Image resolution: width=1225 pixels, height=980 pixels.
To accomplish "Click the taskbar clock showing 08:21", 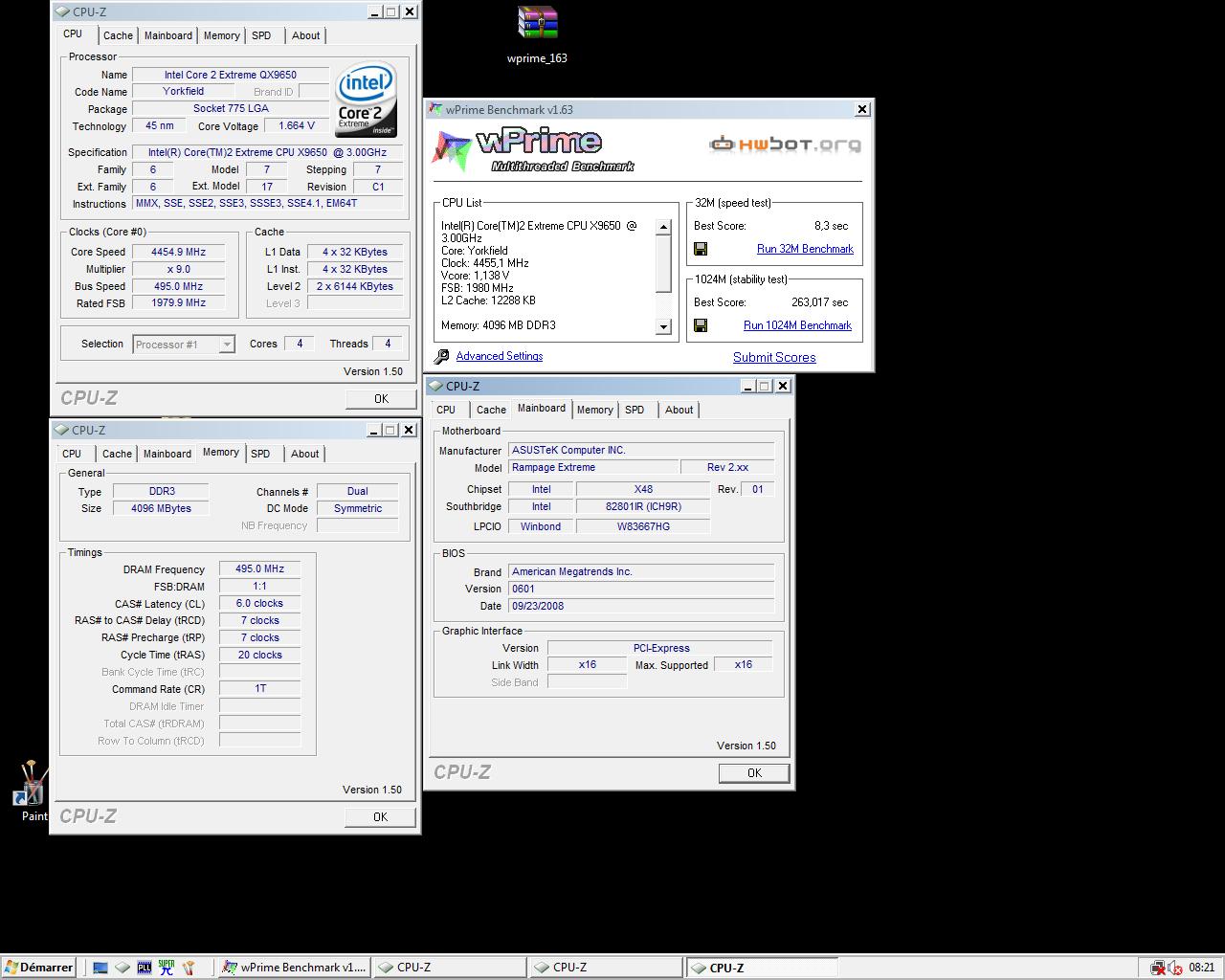I will click(x=1202, y=968).
